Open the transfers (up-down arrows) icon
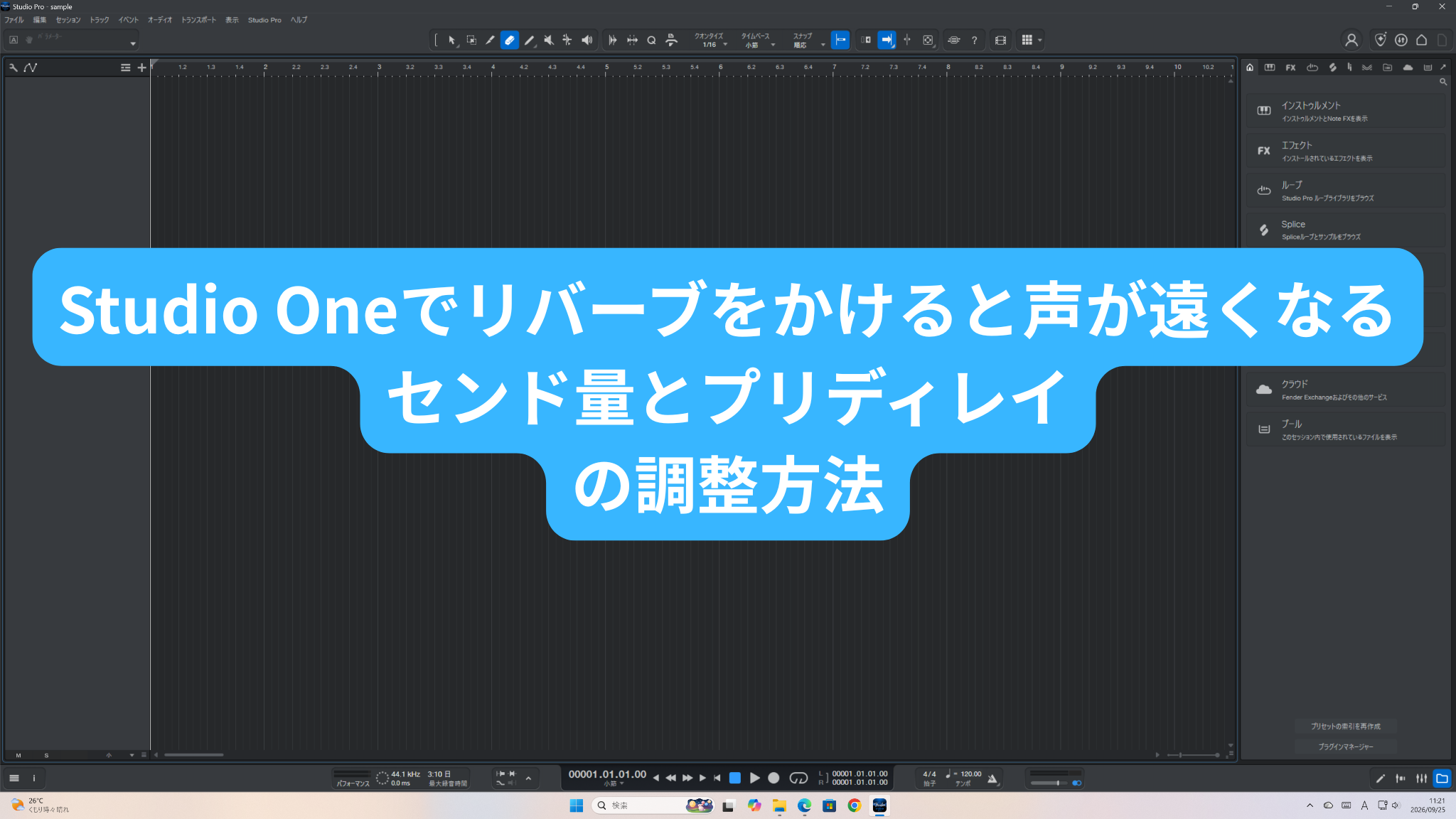 pyautogui.click(x=1401, y=40)
